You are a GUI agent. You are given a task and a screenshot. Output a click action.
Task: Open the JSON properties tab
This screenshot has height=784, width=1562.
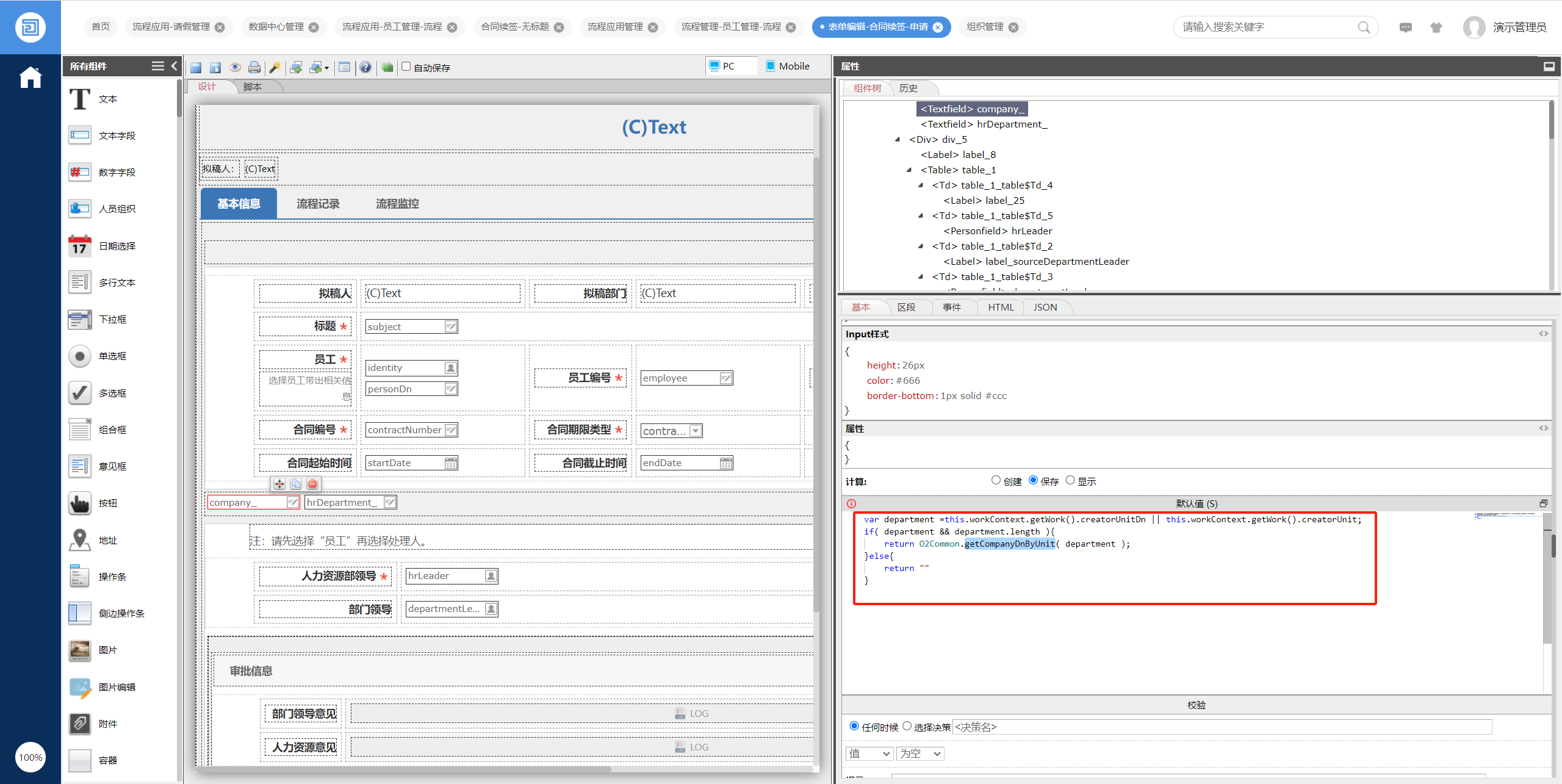(x=1045, y=307)
